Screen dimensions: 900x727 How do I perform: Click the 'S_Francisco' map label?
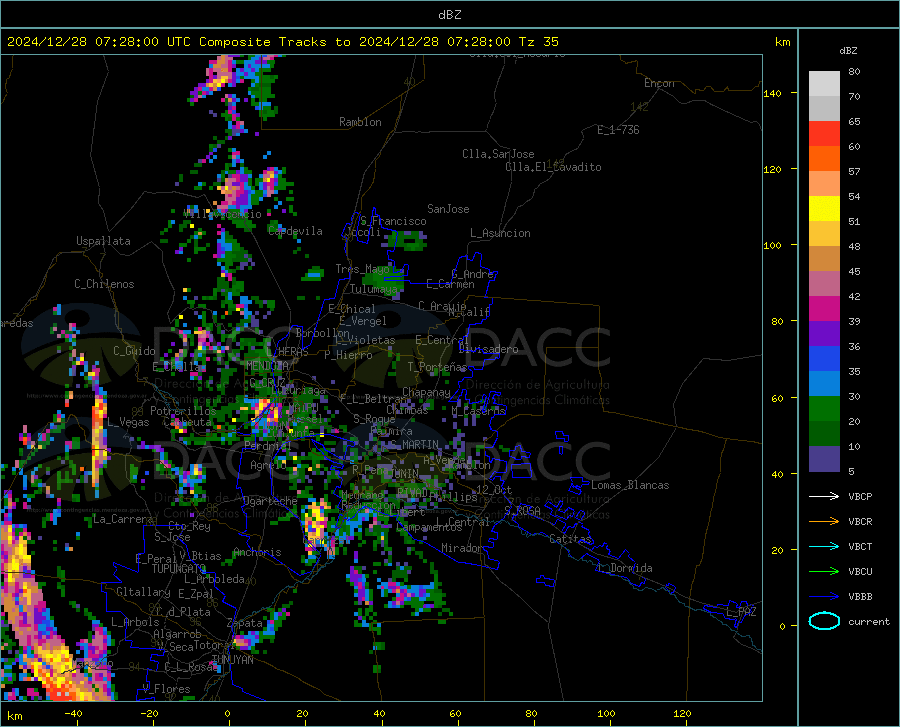pyautogui.click(x=393, y=221)
